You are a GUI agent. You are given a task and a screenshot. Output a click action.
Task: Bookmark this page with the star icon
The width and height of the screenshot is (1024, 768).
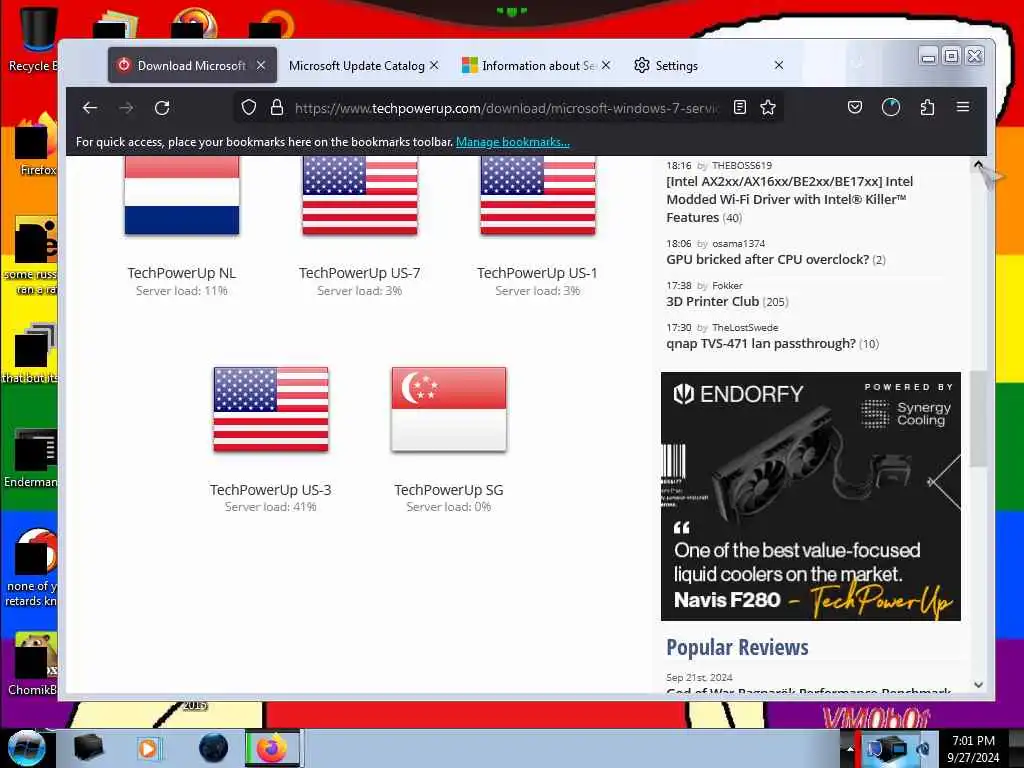coord(768,108)
